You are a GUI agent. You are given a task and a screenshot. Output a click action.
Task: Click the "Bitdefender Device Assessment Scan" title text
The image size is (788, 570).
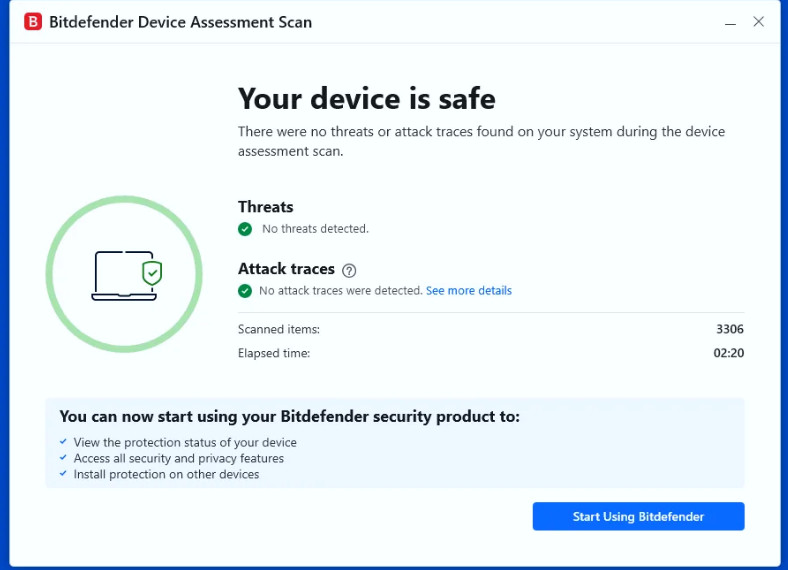click(x=180, y=22)
